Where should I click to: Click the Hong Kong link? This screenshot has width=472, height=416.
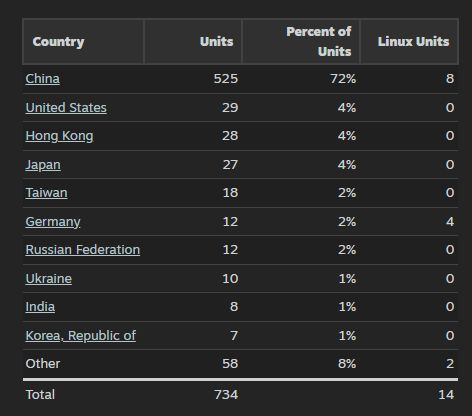(59, 136)
